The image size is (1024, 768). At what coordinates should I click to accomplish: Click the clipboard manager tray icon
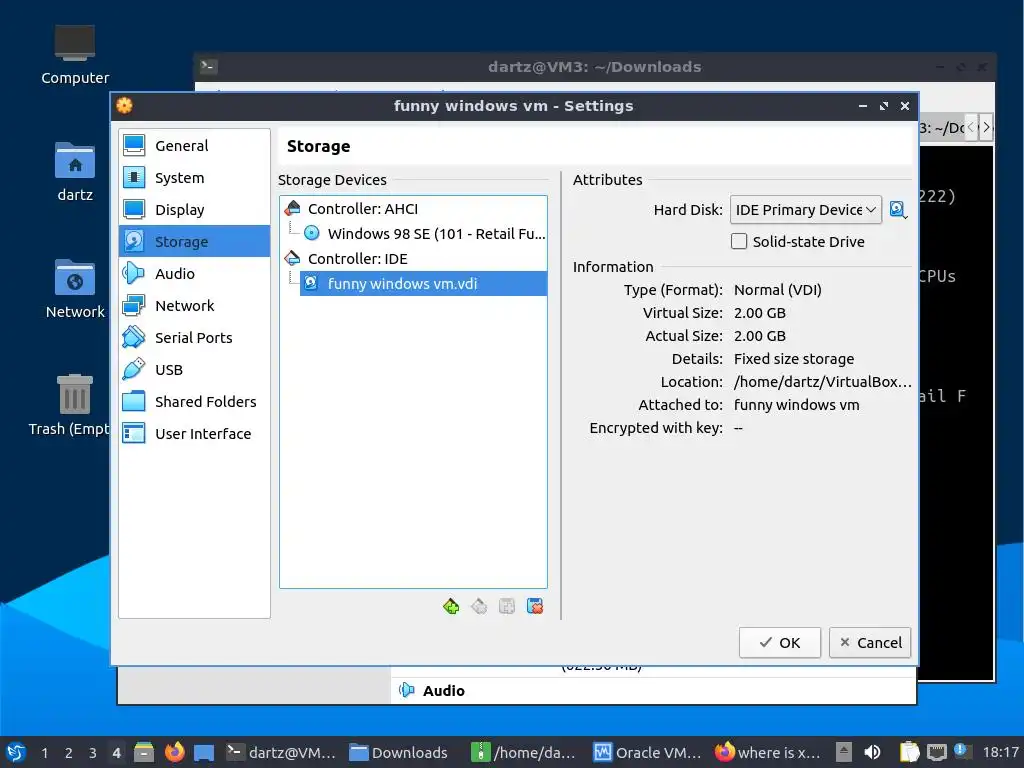pos(908,752)
